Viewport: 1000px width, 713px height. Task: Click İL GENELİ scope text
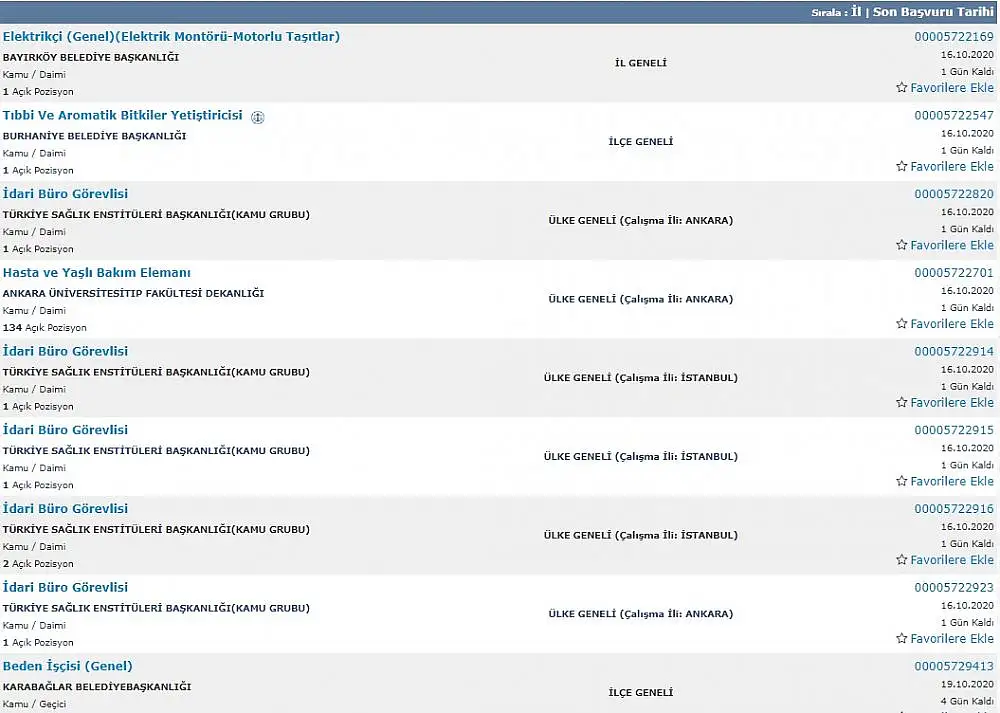tap(640, 62)
